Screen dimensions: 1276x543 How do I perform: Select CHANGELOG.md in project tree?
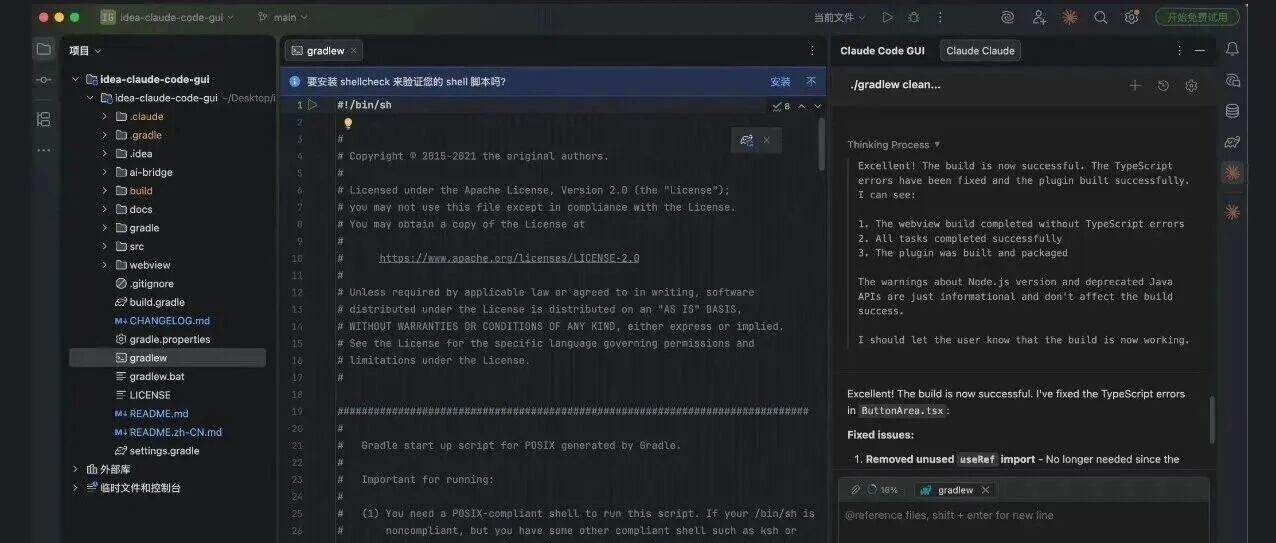pyautogui.click(x=169, y=321)
